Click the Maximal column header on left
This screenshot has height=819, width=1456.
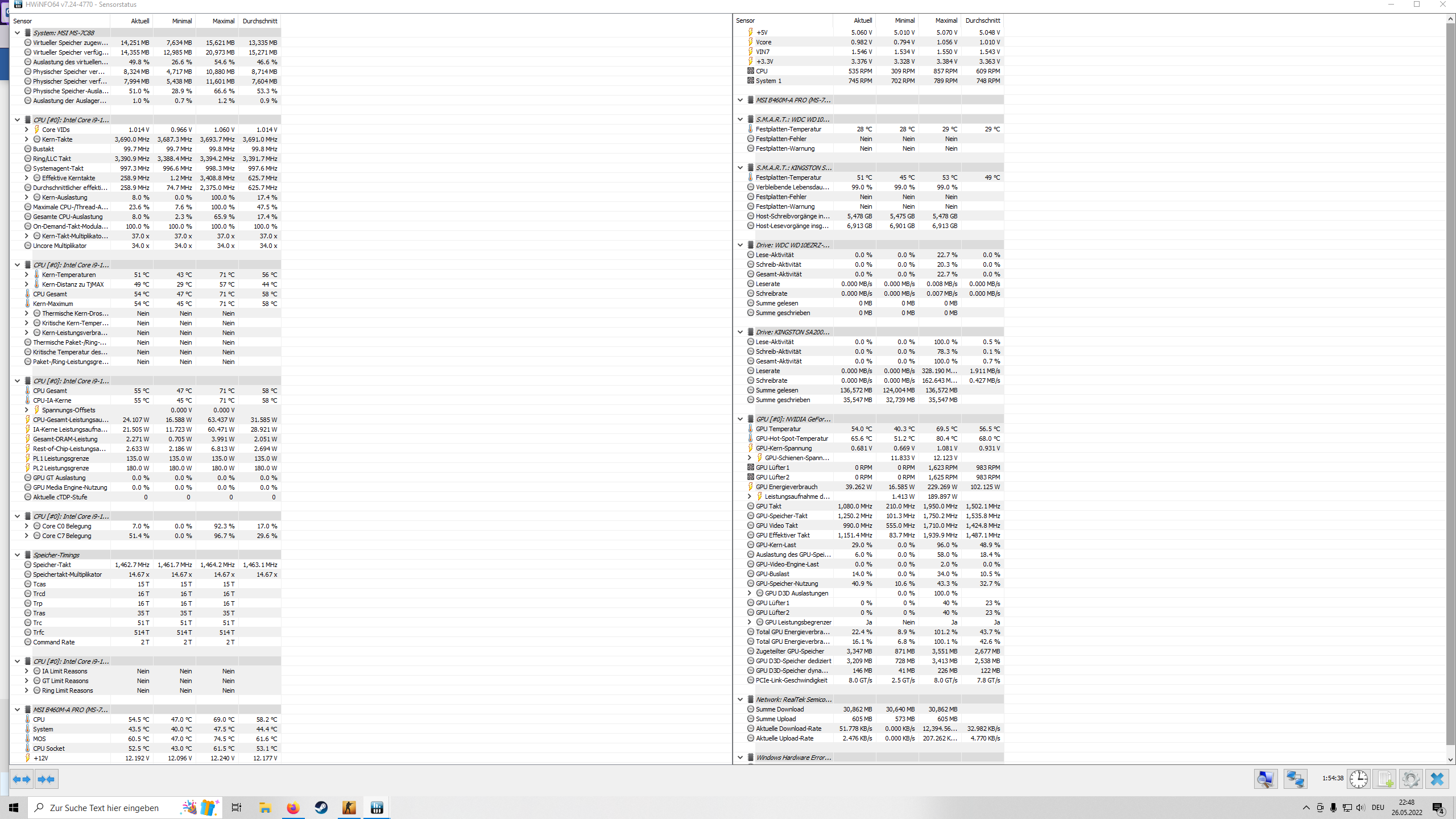coord(223,21)
